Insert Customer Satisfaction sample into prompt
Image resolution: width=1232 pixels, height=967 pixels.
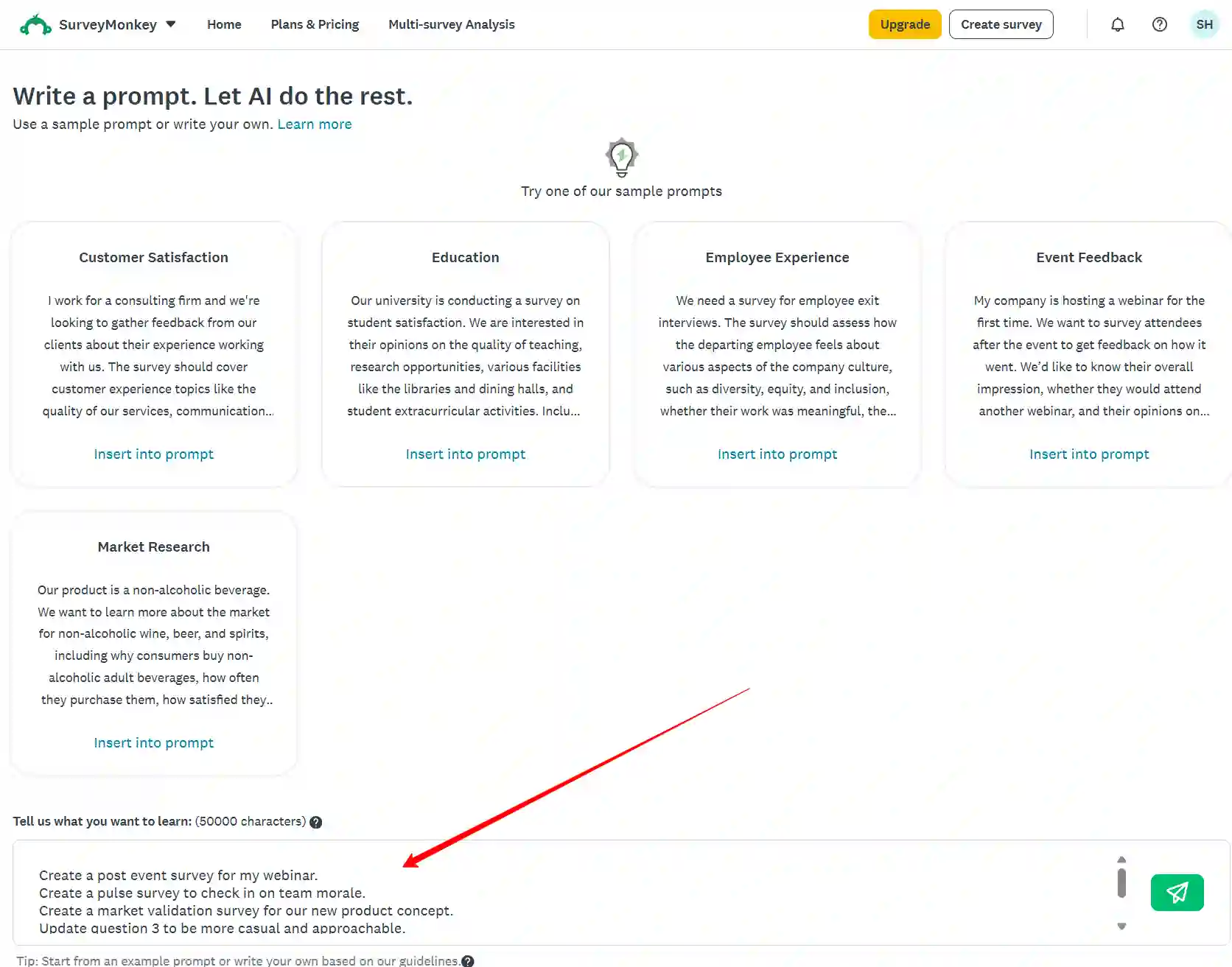[154, 454]
